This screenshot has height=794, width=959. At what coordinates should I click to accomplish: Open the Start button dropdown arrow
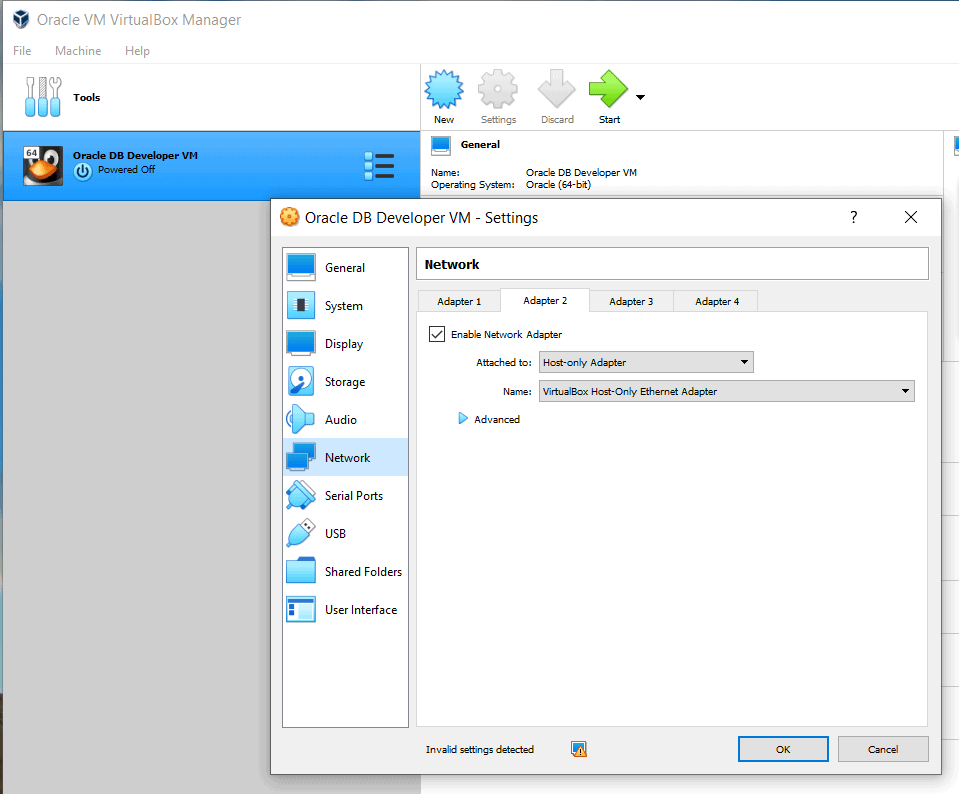pyautogui.click(x=640, y=97)
